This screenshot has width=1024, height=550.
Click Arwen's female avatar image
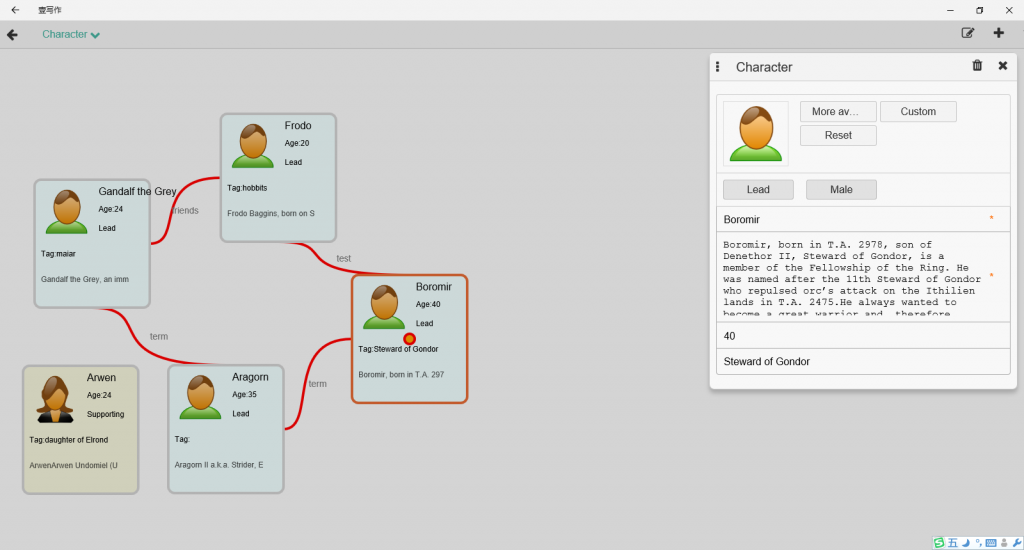(x=54, y=398)
